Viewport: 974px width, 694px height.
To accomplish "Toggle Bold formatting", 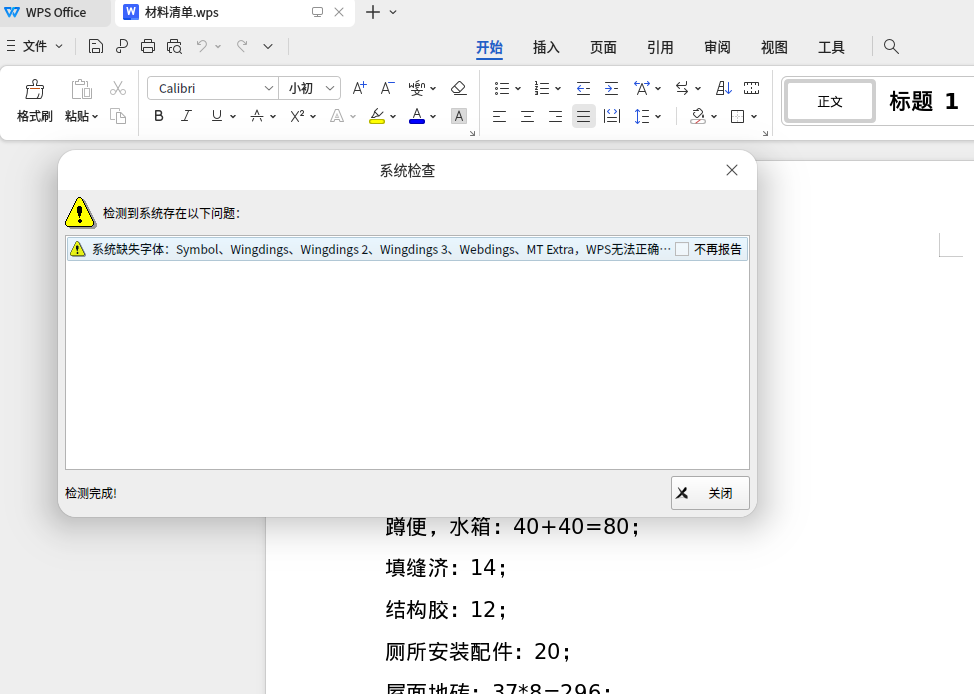I will [159, 116].
